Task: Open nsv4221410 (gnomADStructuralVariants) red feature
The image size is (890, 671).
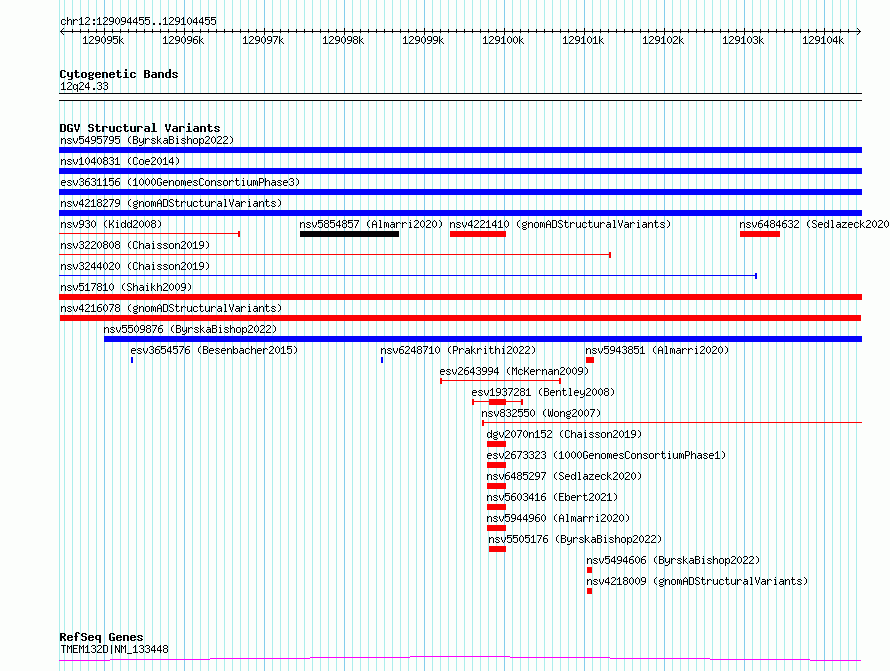Action: click(x=478, y=234)
